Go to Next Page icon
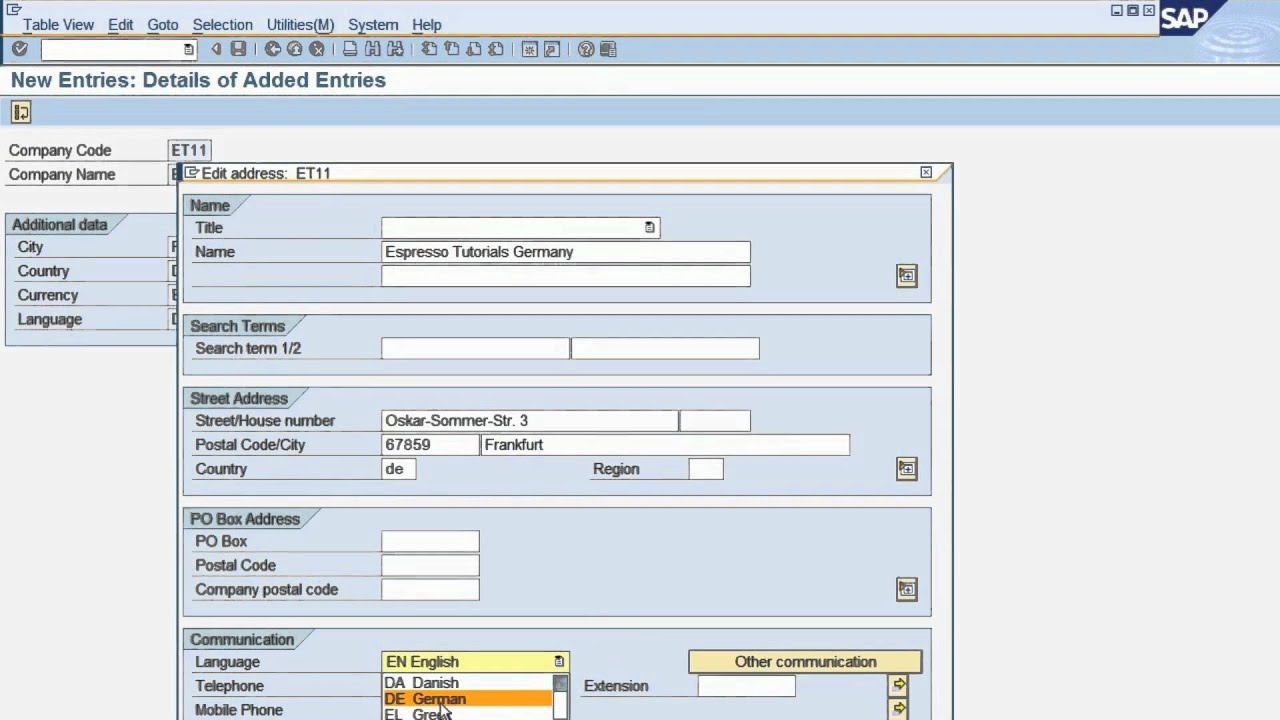 point(473,49)
